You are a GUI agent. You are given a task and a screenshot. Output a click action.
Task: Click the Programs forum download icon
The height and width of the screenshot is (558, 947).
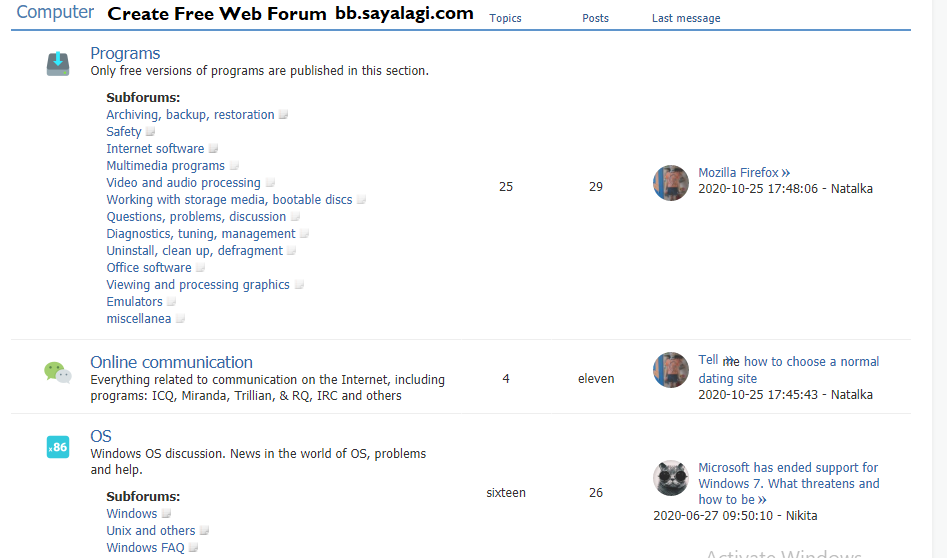(x=58, y=64)
